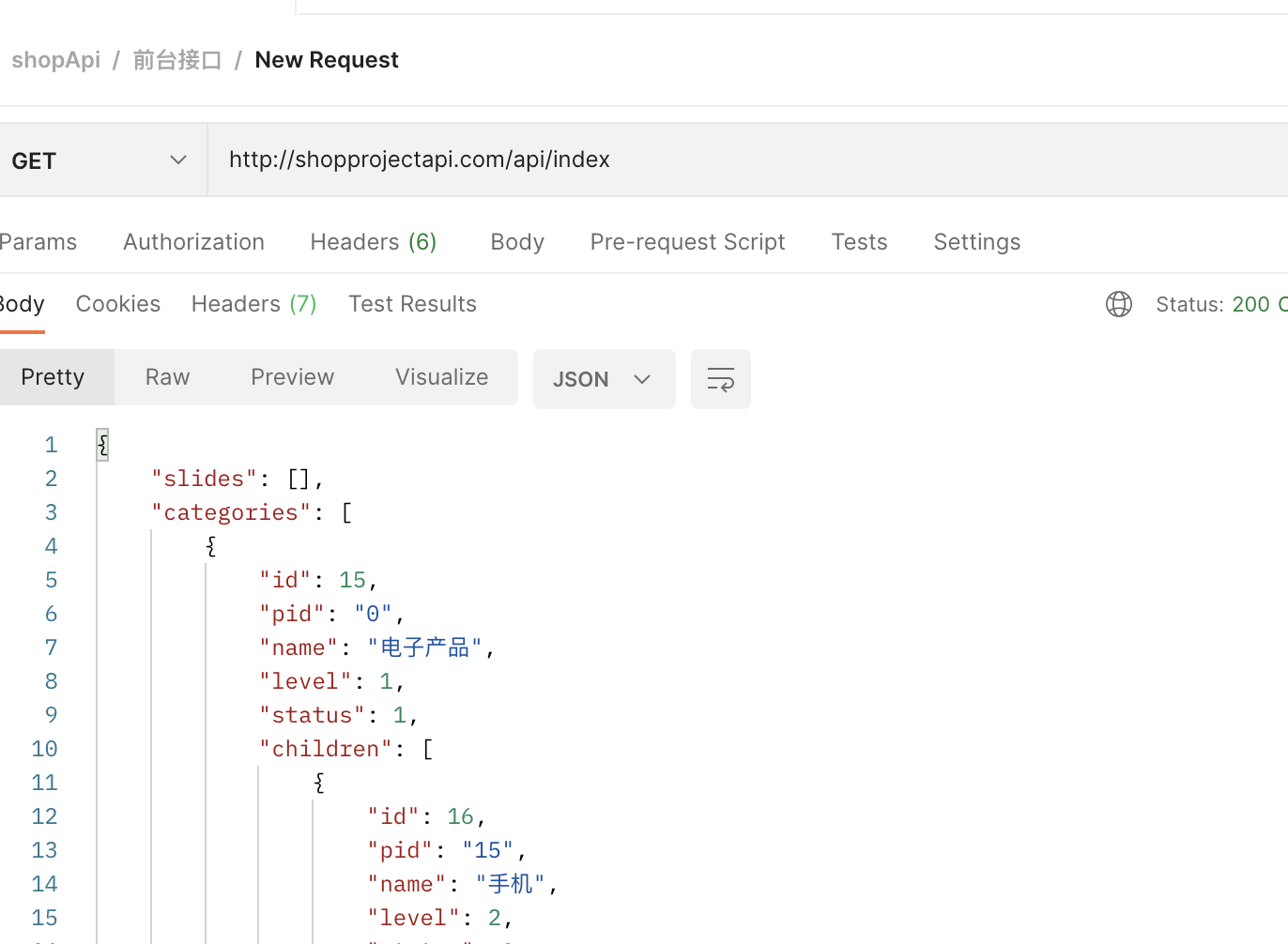The width and height of the screenshot is (1288, 944).
Task: Click line number 10 in gutter
Action: click(x=44, y=749)
